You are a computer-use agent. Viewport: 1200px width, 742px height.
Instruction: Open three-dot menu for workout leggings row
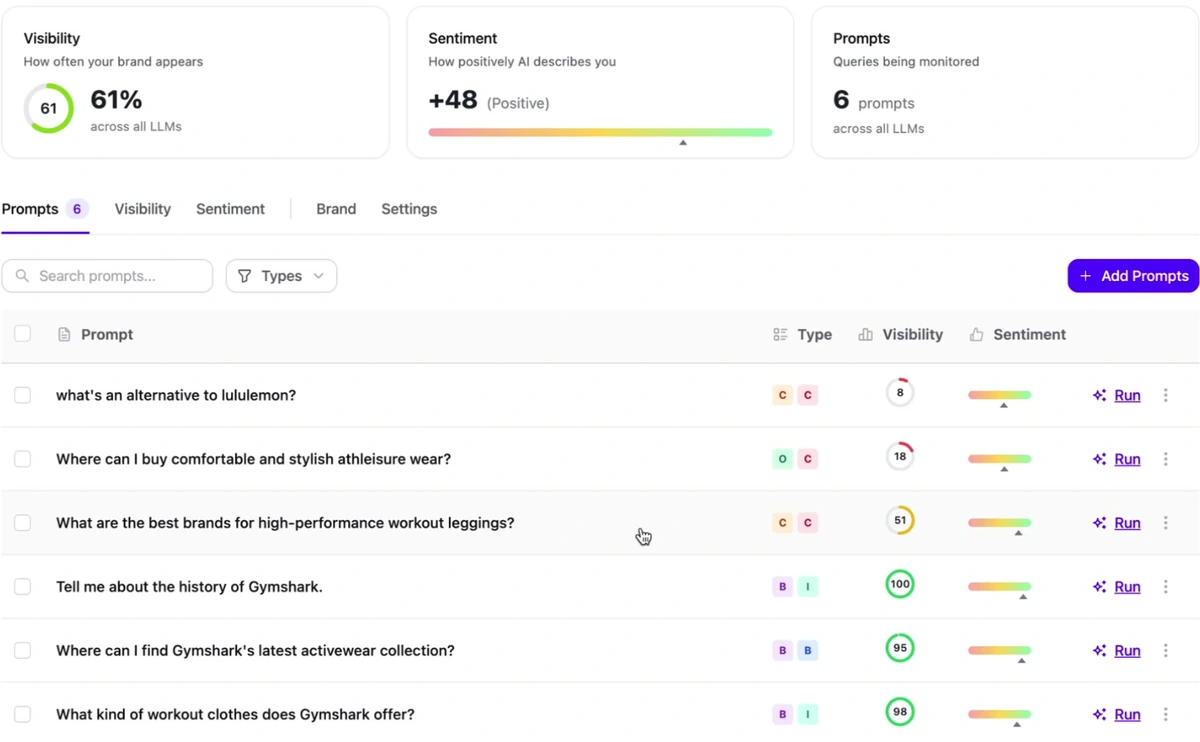point(1165,523)
